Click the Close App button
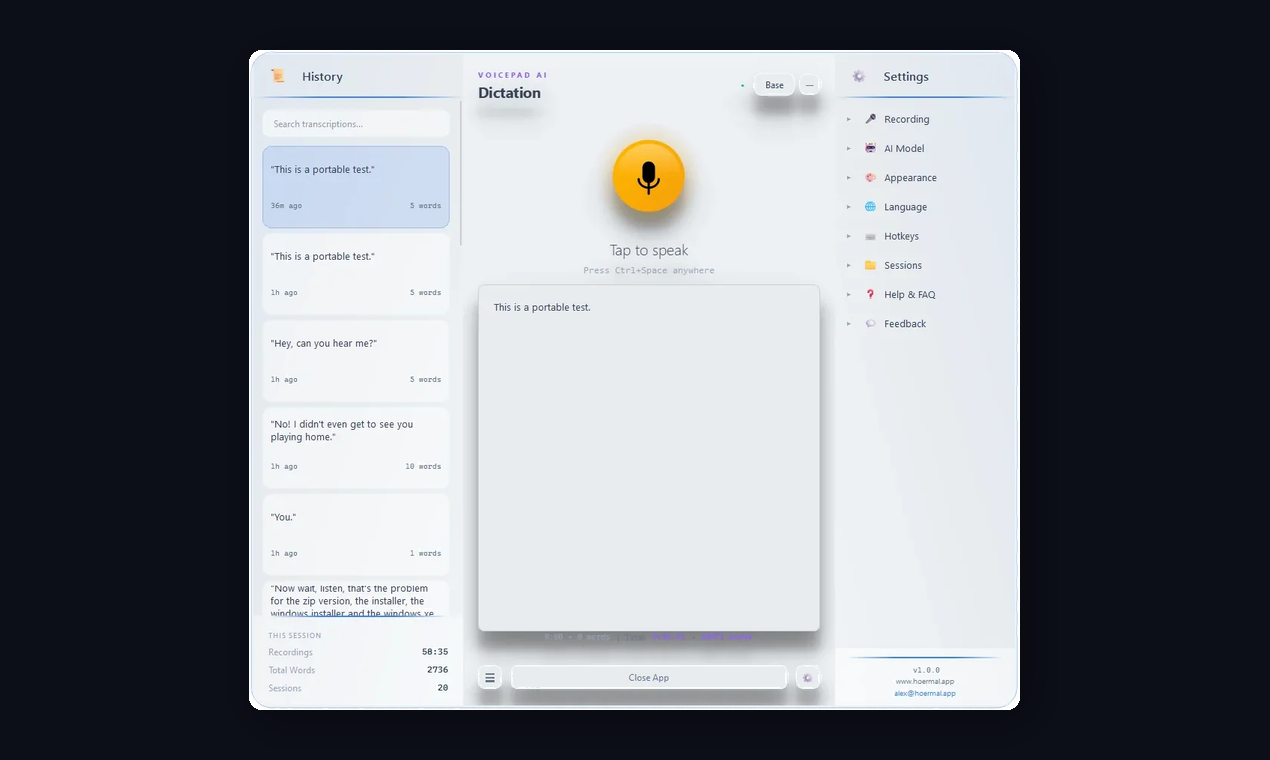The image size is (1270, 760). 649,677
